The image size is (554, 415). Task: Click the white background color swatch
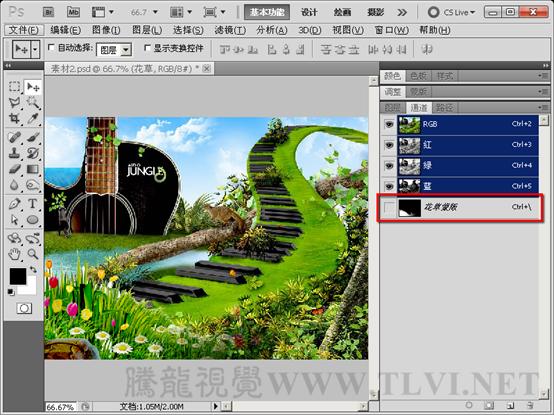31,288
